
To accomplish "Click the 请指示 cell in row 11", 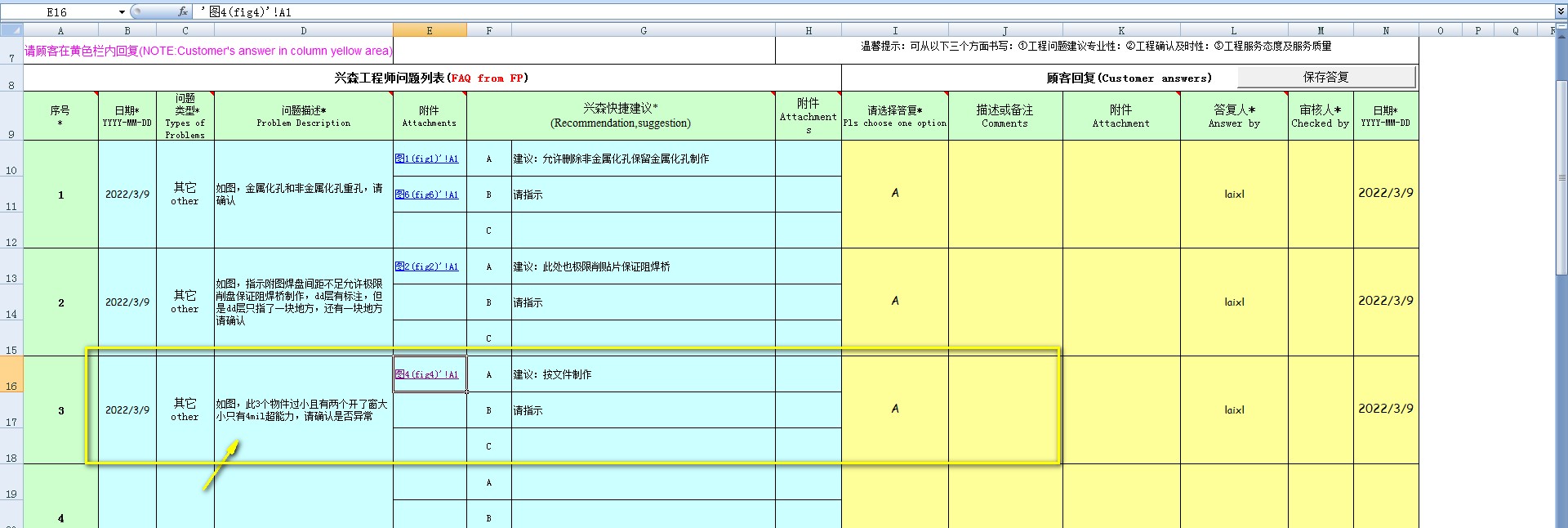I will [644, 195].
